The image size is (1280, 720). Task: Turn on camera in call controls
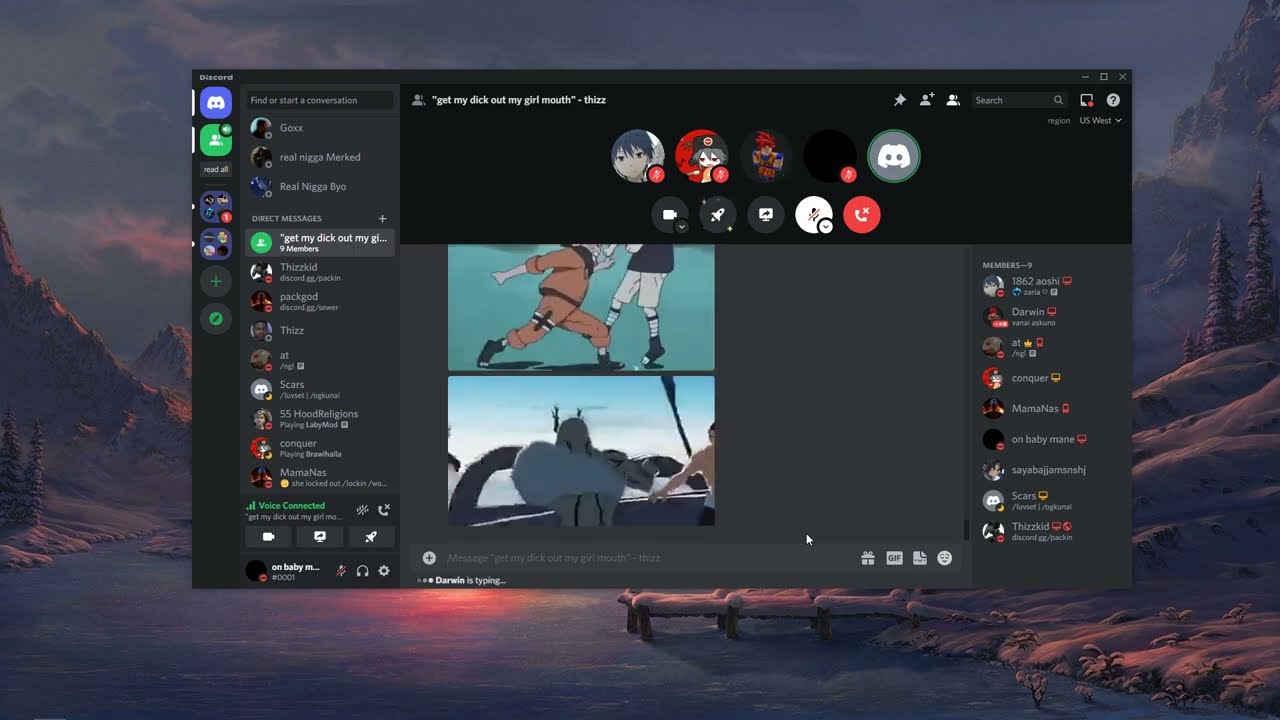pos(670,215)
